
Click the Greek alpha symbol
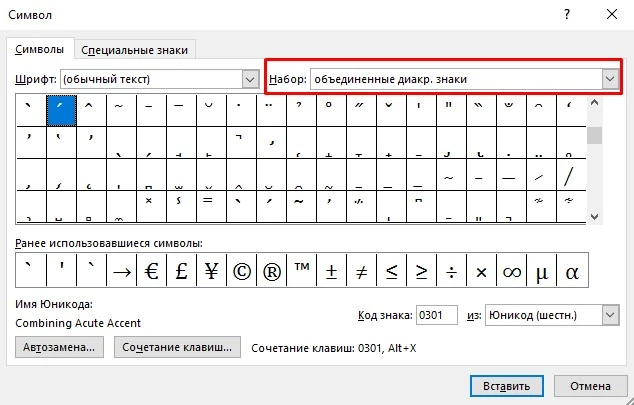tap(572, 271)
